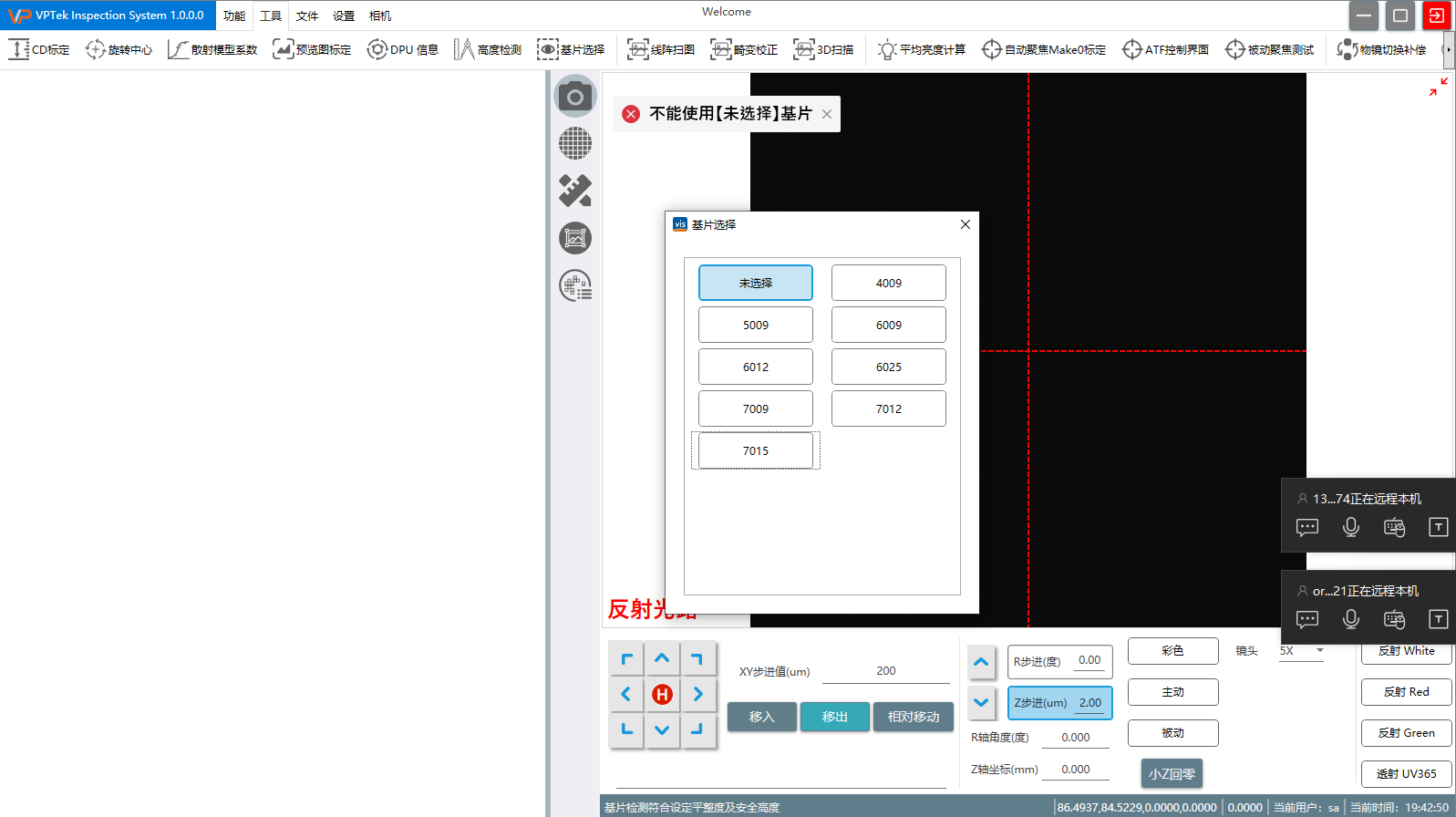Open the 相机 menu
Image resolution: width=1456 pixels, height=817 pixels.
click(380, 16)
